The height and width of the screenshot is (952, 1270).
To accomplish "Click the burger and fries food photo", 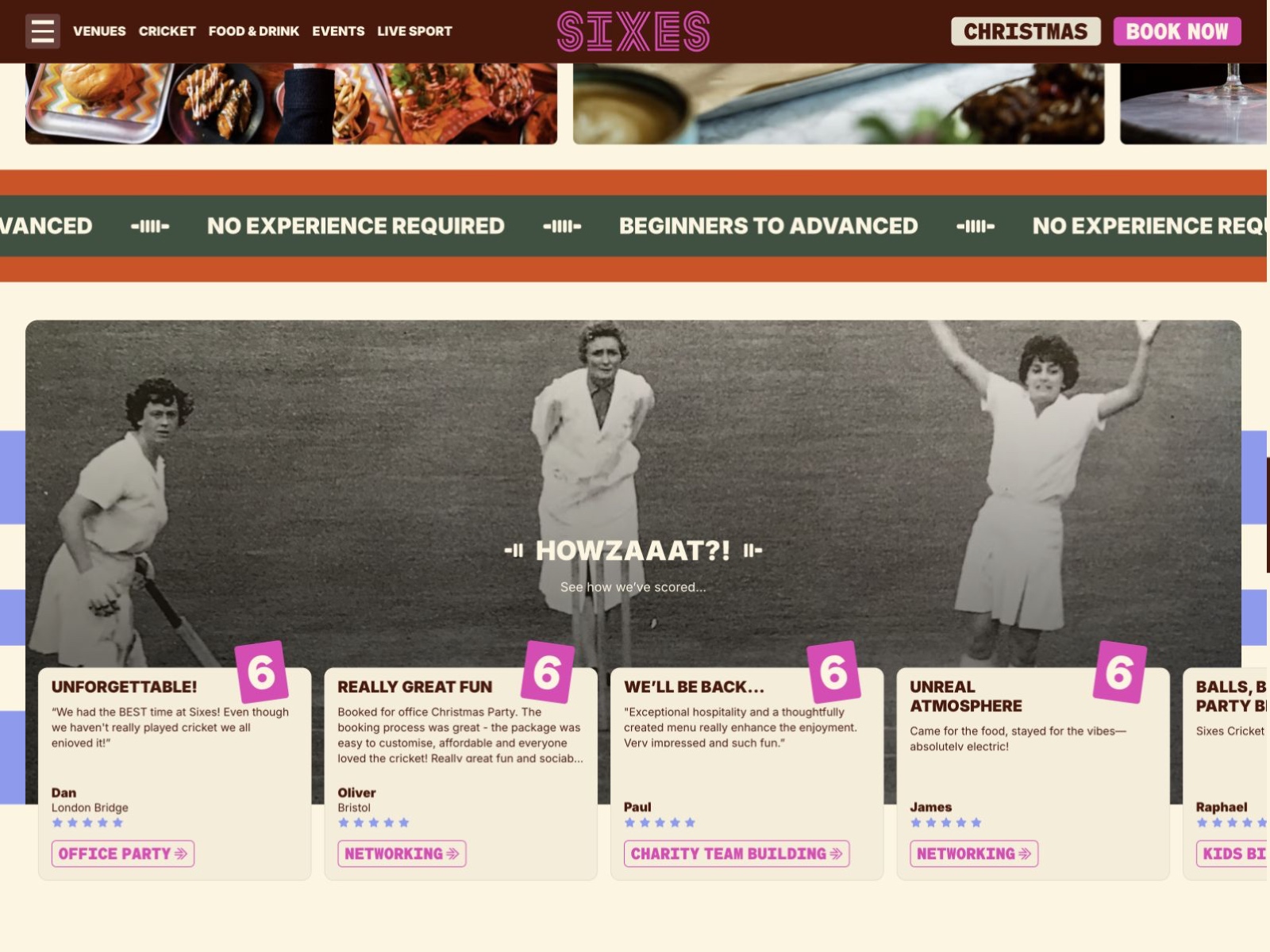I will tap(291, 104).
